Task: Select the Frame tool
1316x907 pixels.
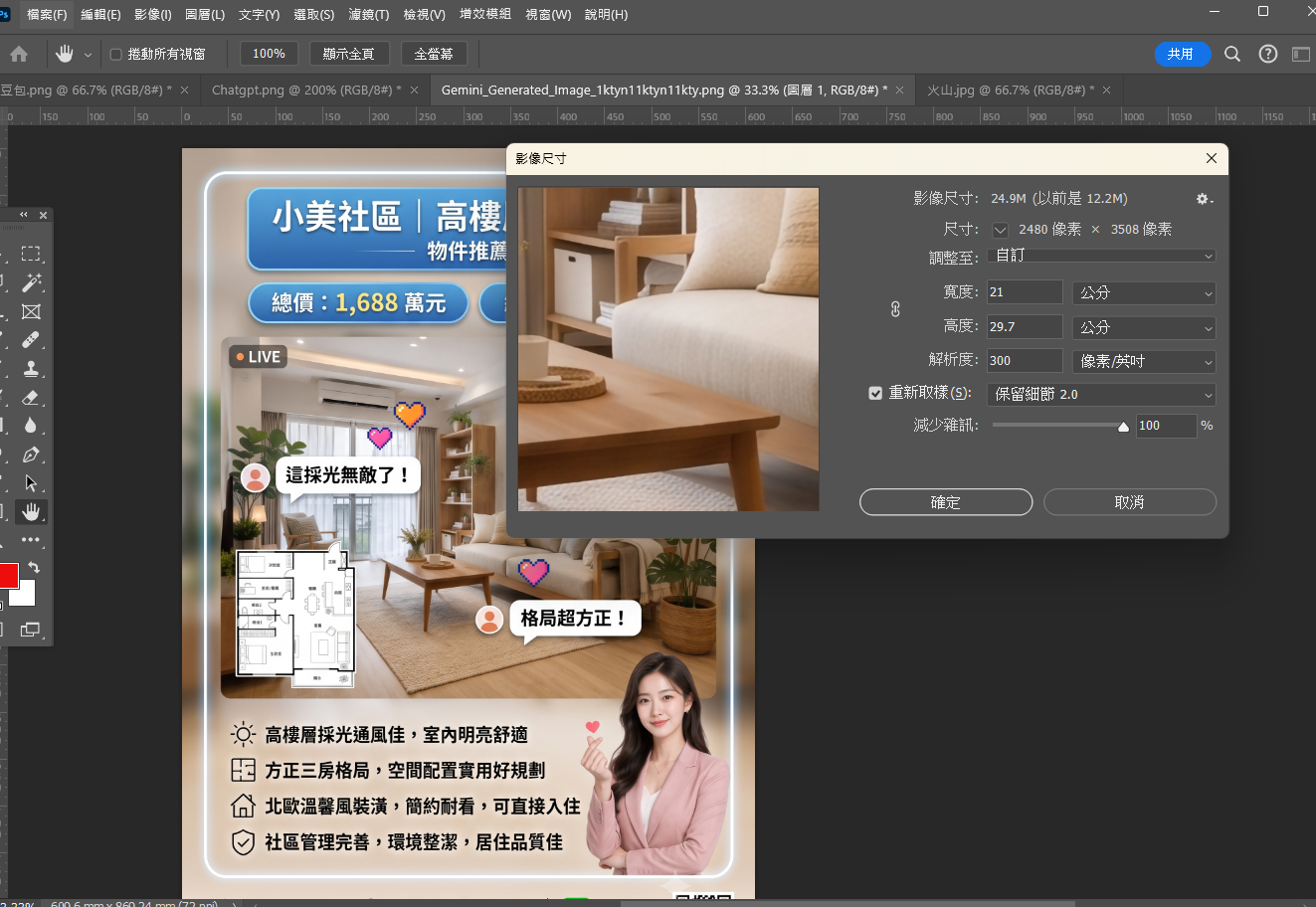Action: [31, 311]
